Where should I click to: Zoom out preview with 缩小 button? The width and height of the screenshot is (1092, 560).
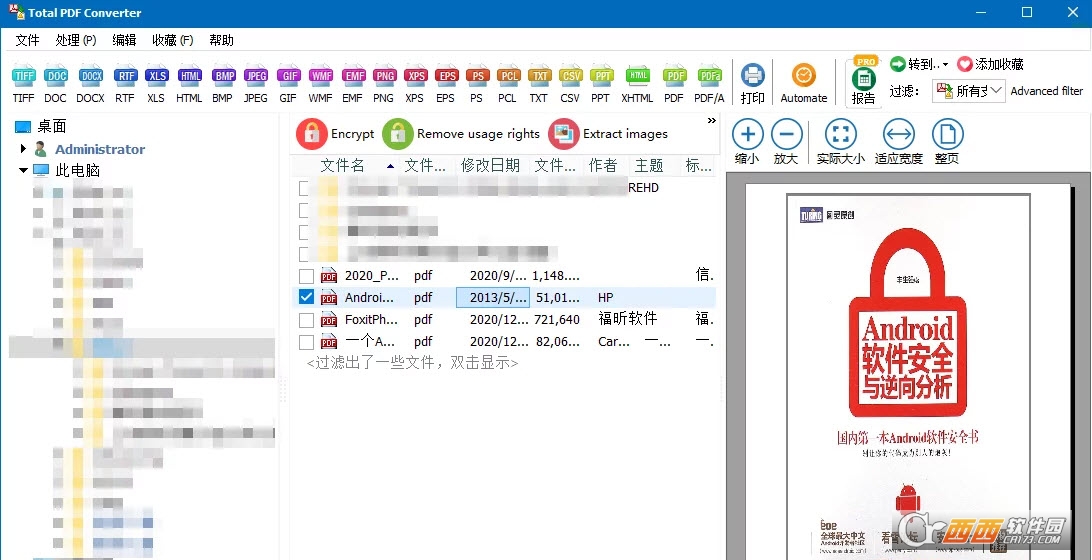click(747, 139)
